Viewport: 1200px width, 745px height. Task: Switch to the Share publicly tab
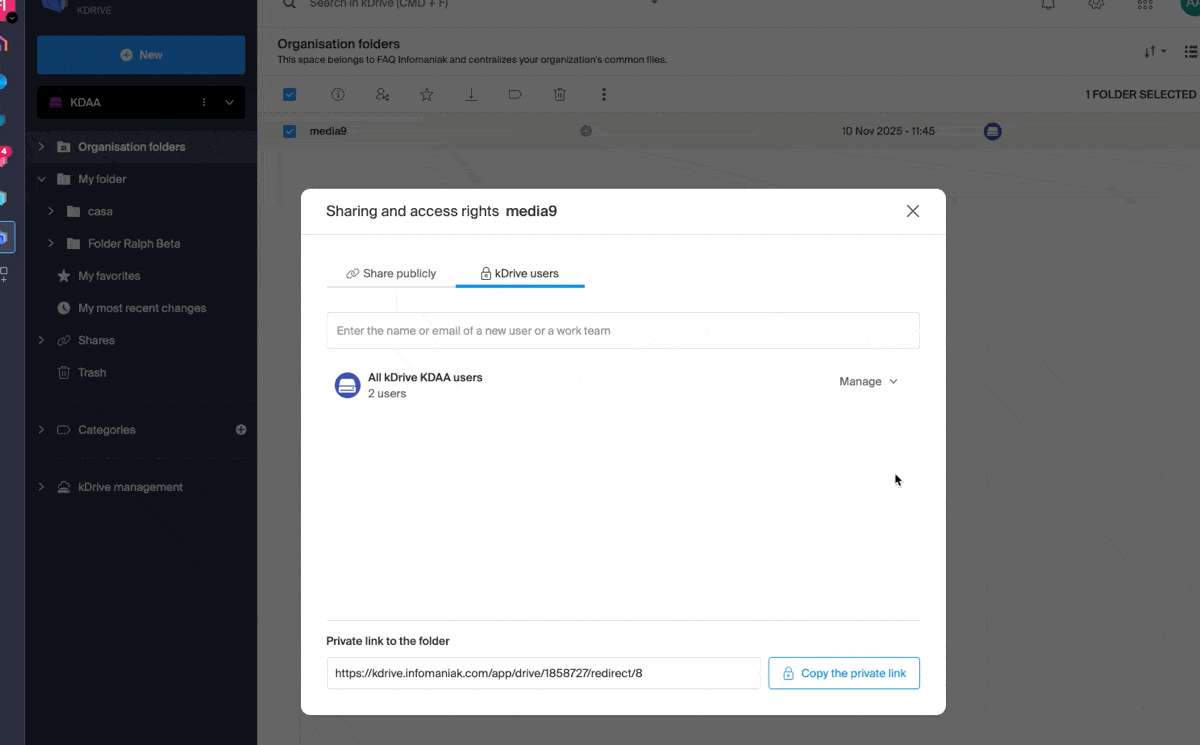(391, 273)
